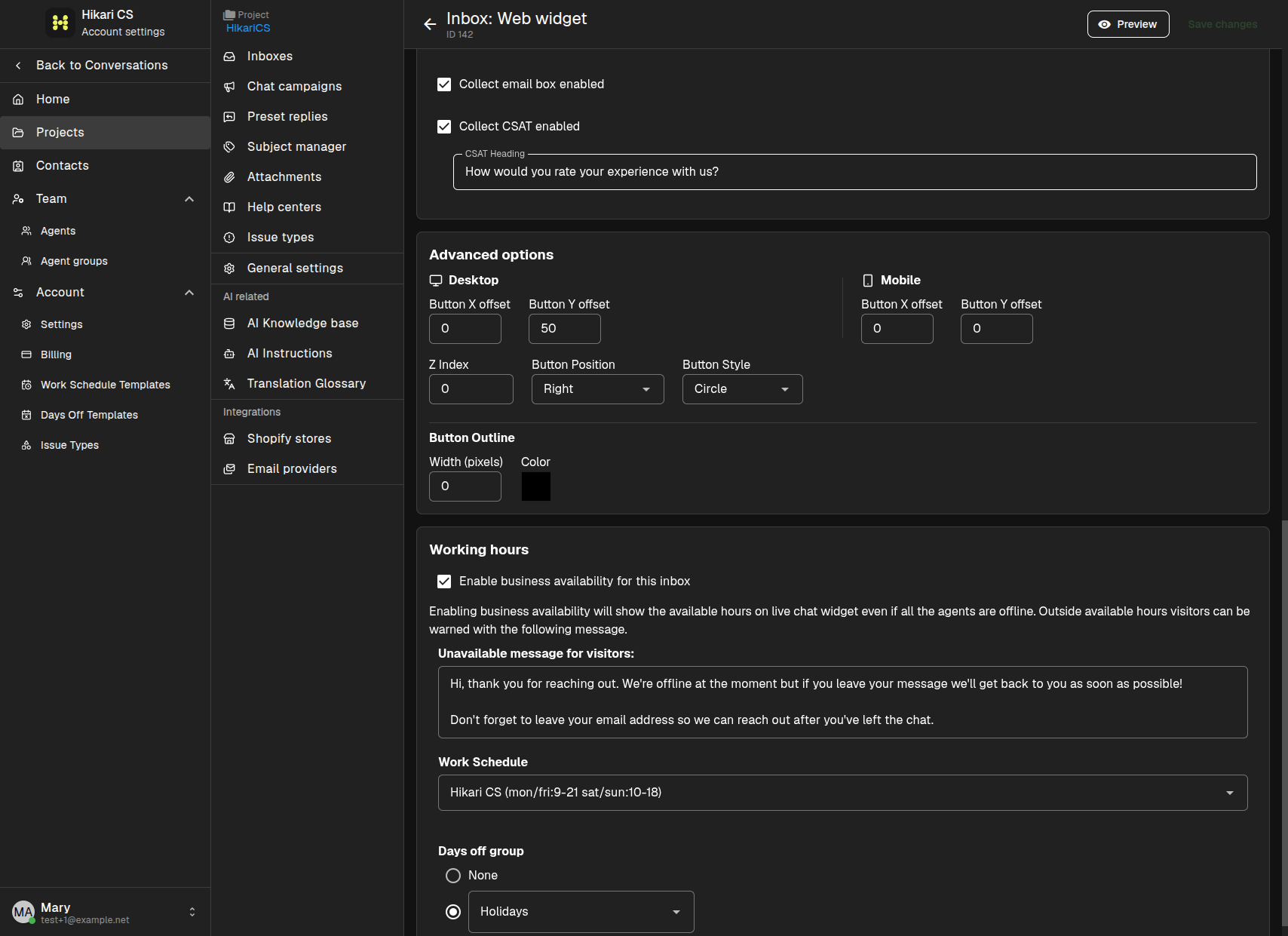This screenshot has height=936, width=1288.
Task: Uncheck Collect email box enabled
Action: click(444, 84)
